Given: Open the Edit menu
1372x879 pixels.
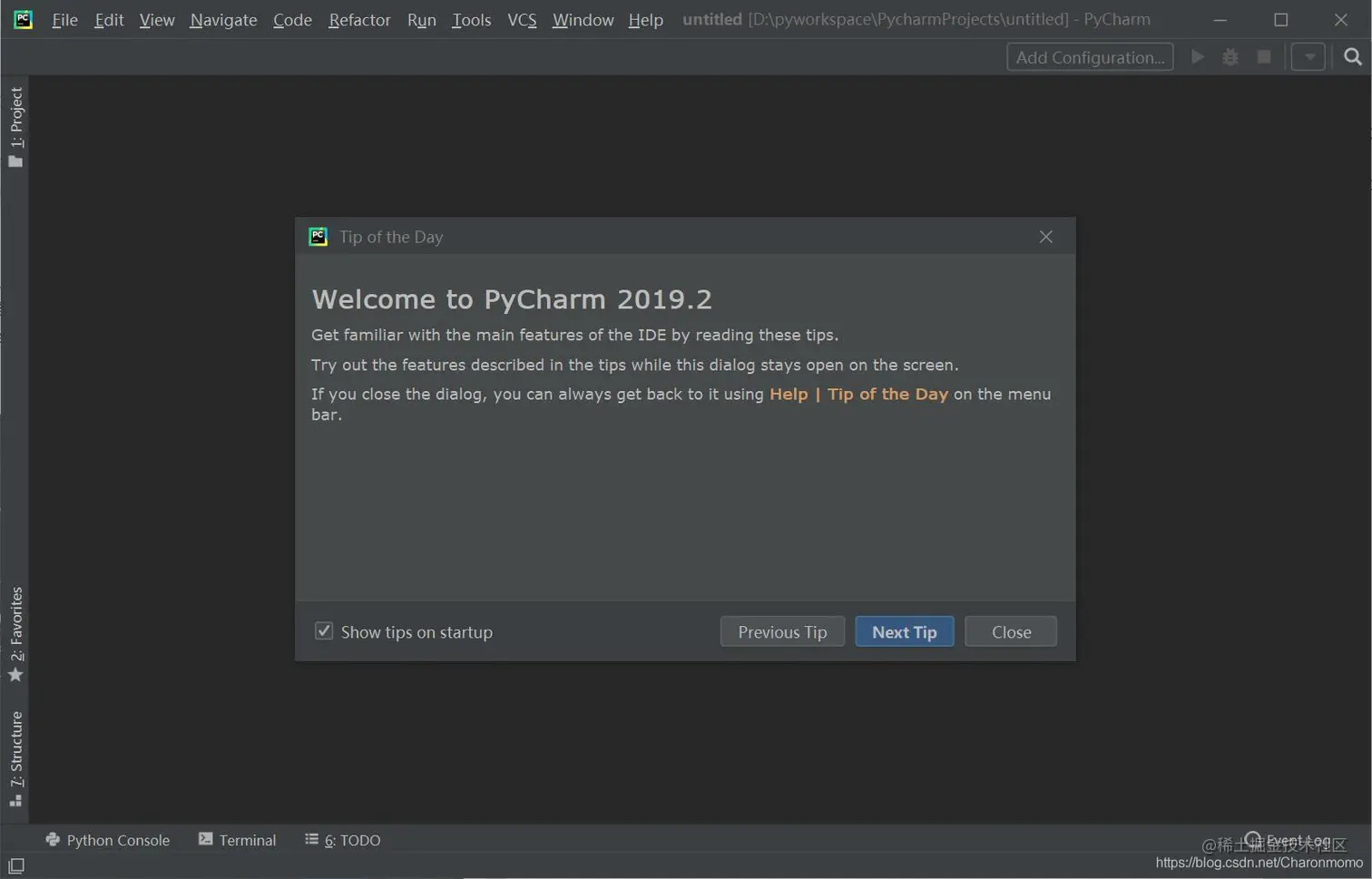Looking at the screenshot, I should (x=109, y=19).
